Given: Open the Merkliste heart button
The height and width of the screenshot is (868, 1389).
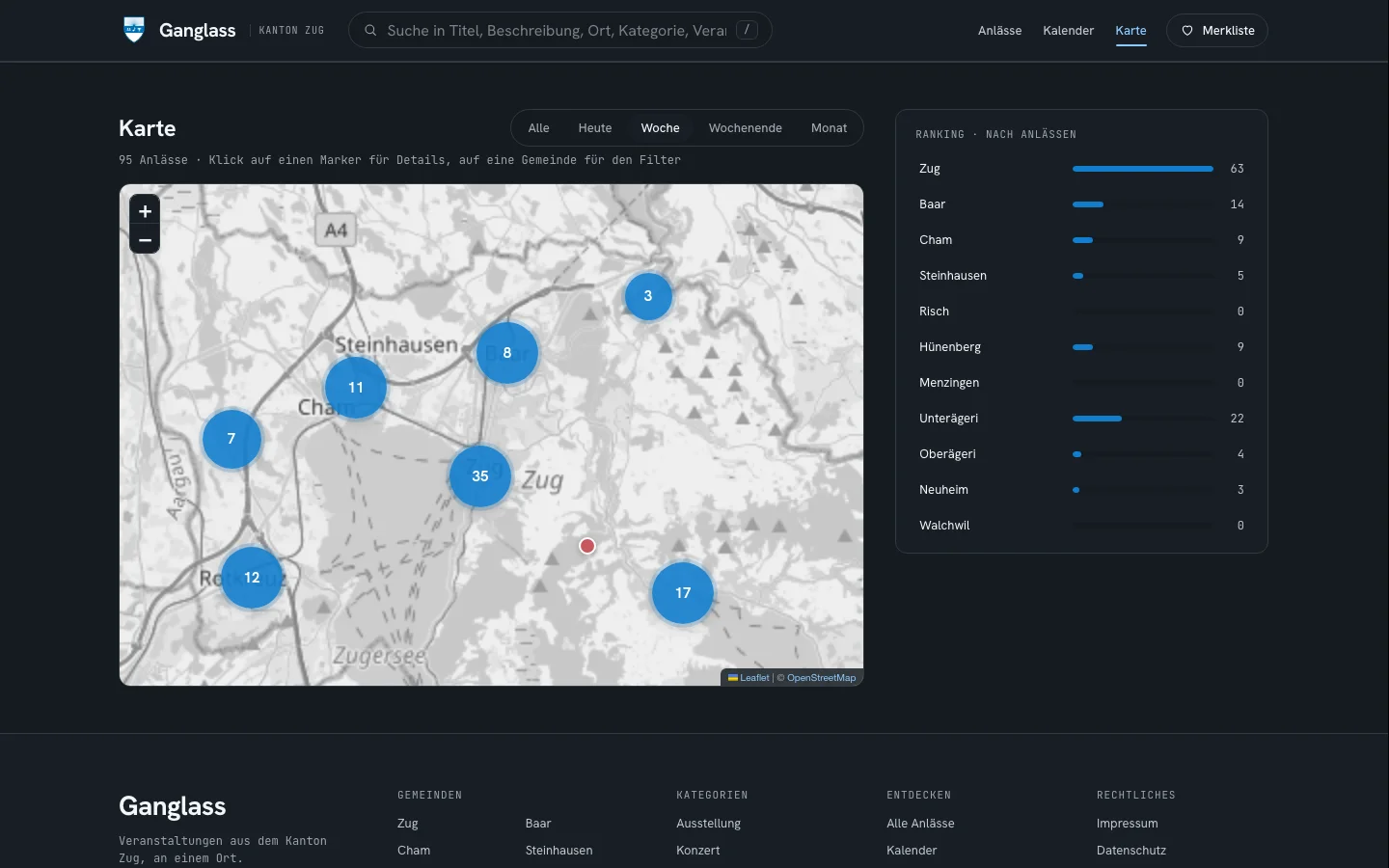Looking at the screenshot, I should point(1217,31).
